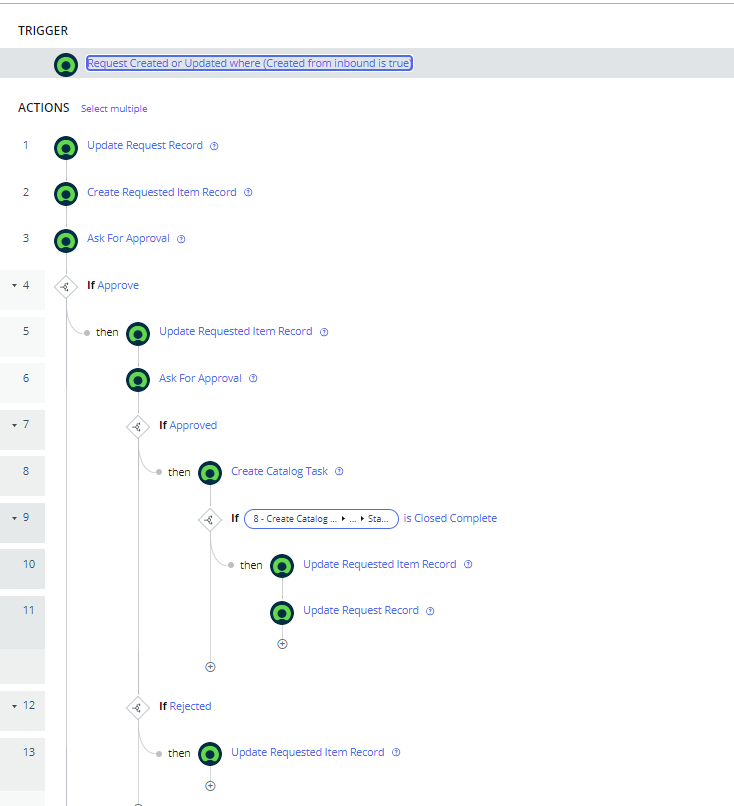Open help icon next to step 10 Update Requested Item Record
This screenshot has width=734, height=806.
(x=468, y=564)
